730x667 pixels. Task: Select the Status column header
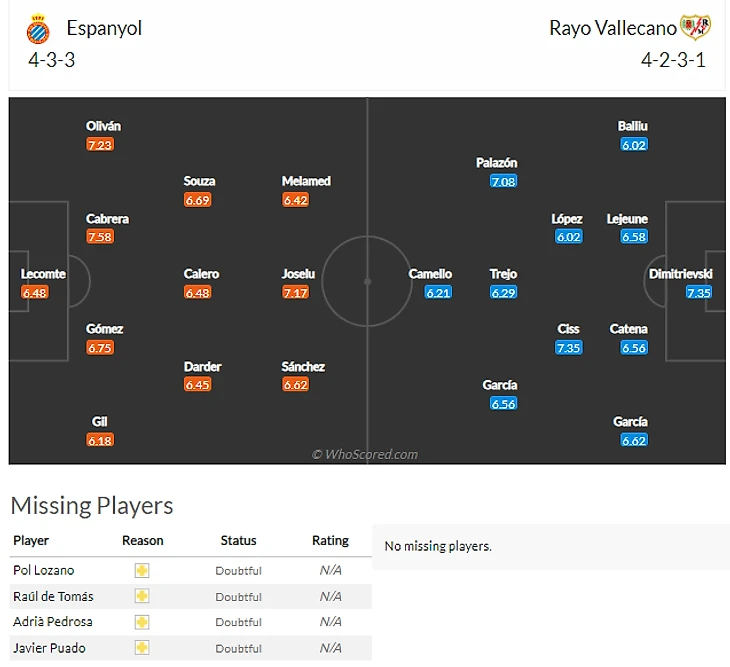(x=238, y=540)
